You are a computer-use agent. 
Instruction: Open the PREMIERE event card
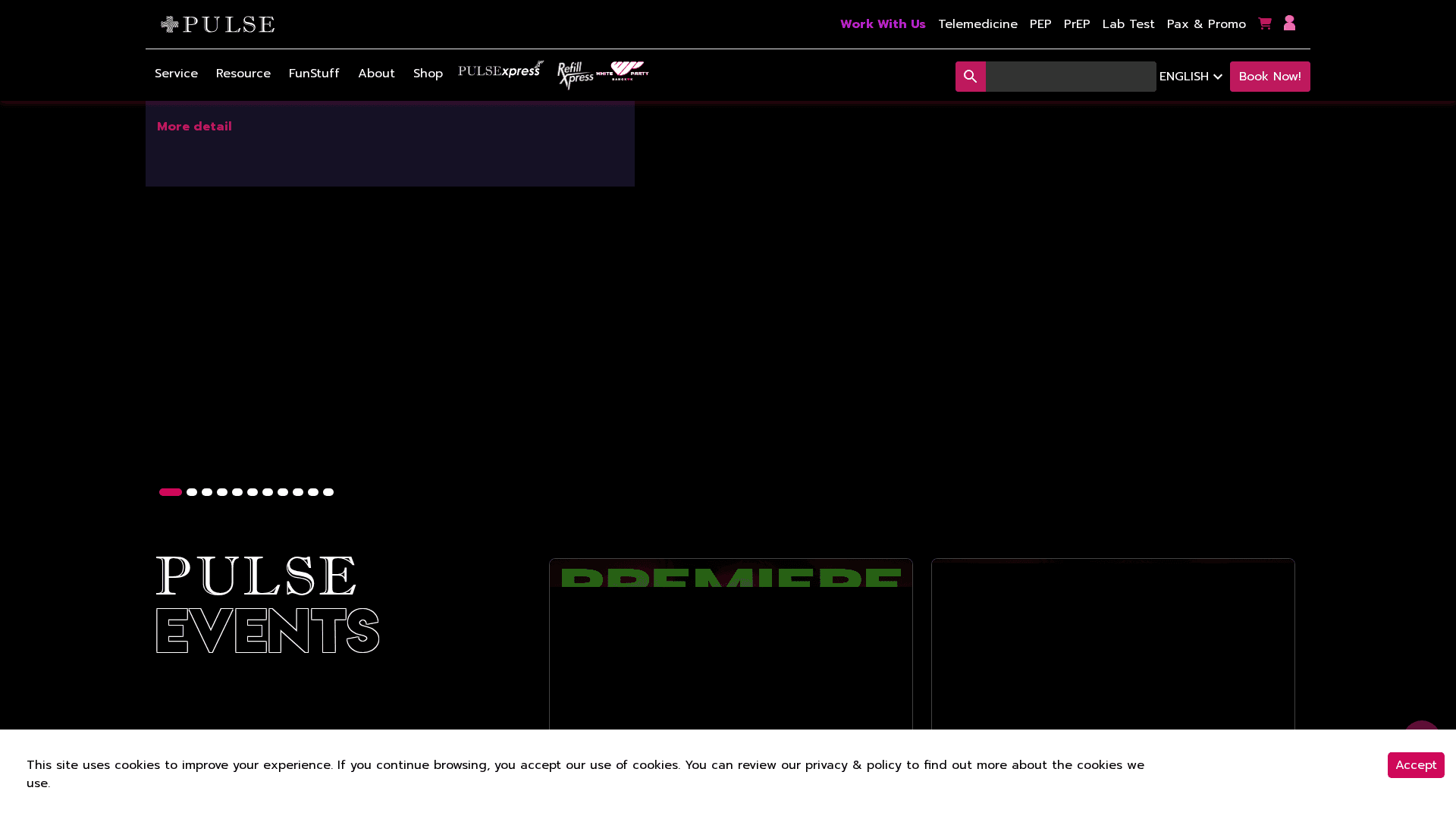pyautogui.click(x=731, y=645)
